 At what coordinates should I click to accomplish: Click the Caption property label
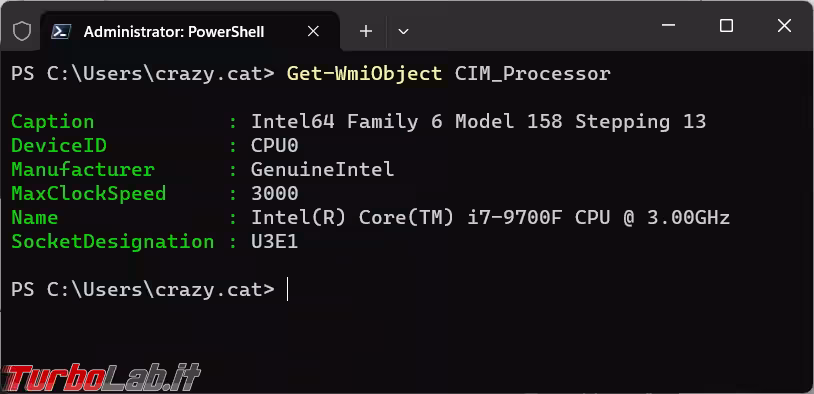[x=52, y=121]
